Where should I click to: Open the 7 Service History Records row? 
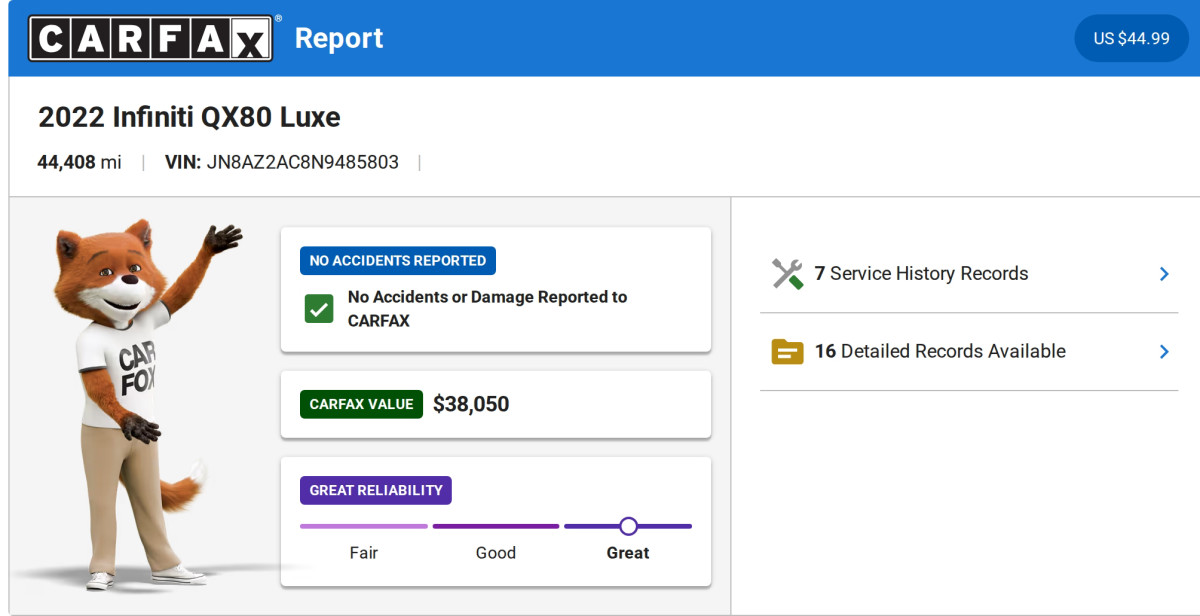click(x=969, y=274)
